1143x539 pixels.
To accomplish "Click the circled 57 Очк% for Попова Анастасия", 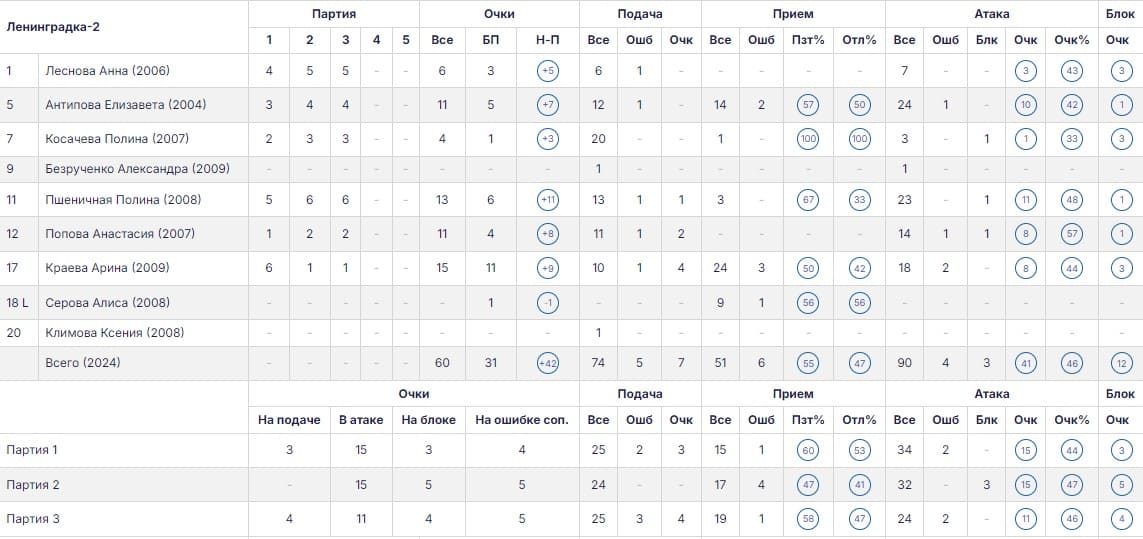I will (1072, 234).
